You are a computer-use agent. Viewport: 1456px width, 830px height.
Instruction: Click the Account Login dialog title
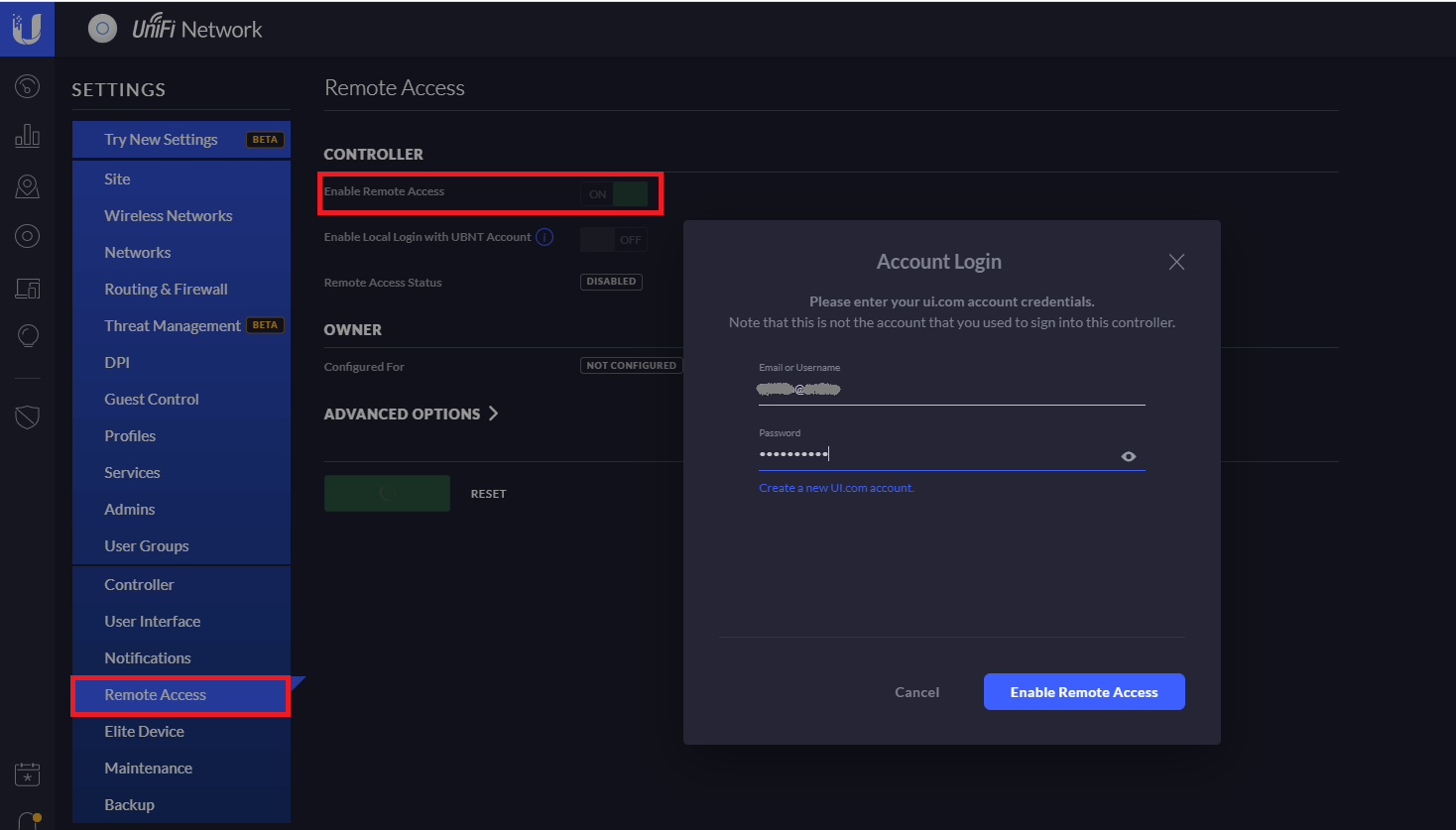click(939, 262)
